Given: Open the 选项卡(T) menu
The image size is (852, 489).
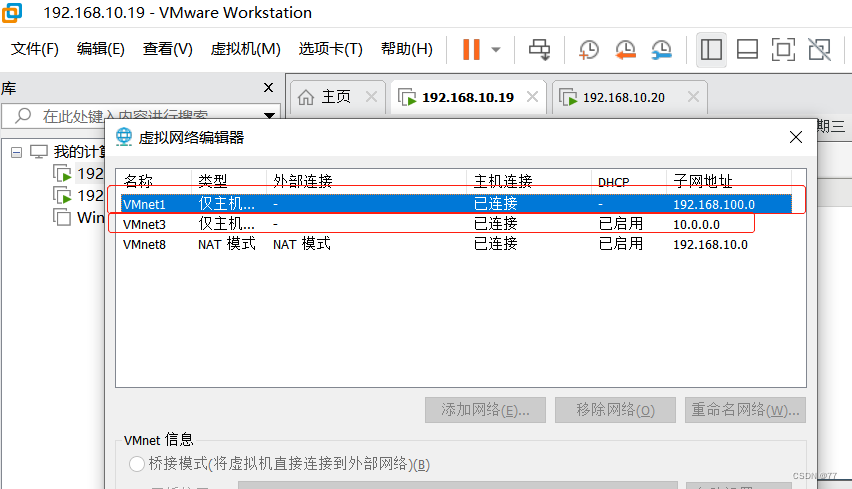Looking at the screenshot, I should [x=330, y=49].
